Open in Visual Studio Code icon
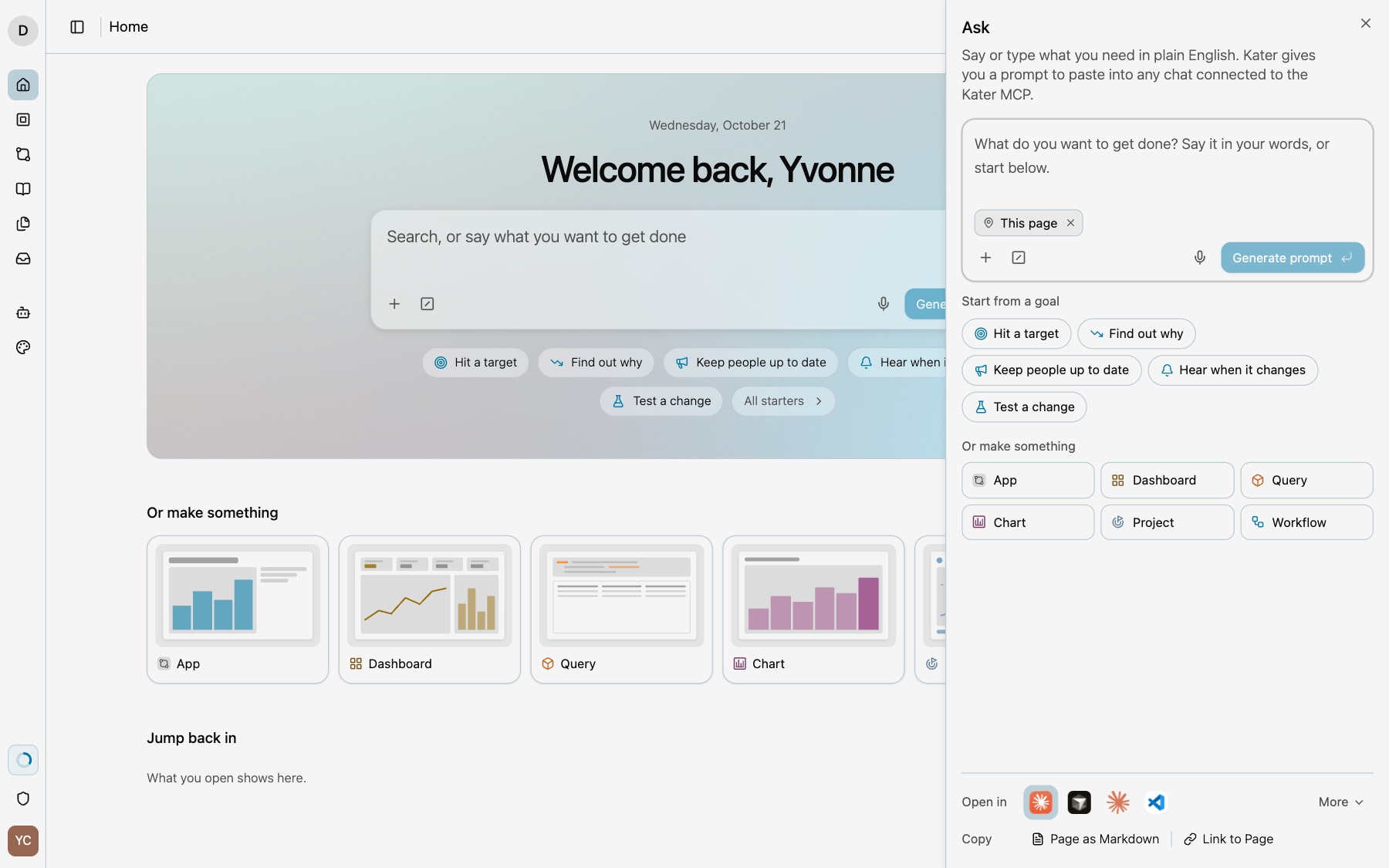This screenshot has height=868, width=1389. click(1156, 802)
